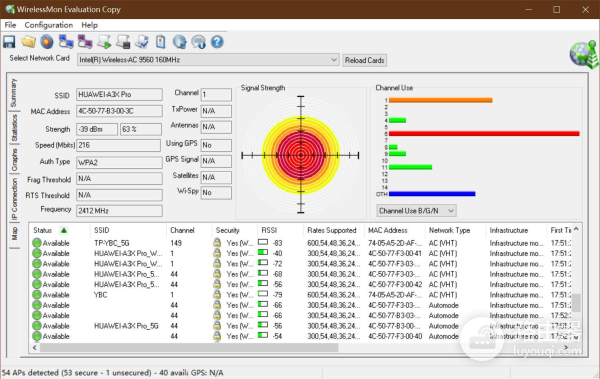
Task: Click the AP list's vertical scrollbar down arrow
Action: tap(576, 338)
